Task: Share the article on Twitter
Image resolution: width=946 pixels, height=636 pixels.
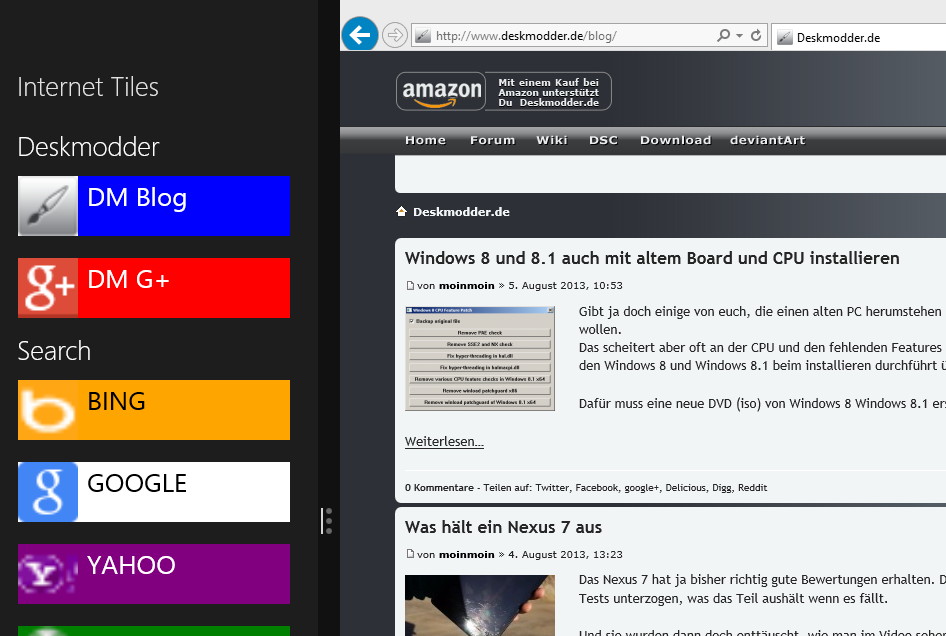Action: pyautogui.click(x=552, y=488)
